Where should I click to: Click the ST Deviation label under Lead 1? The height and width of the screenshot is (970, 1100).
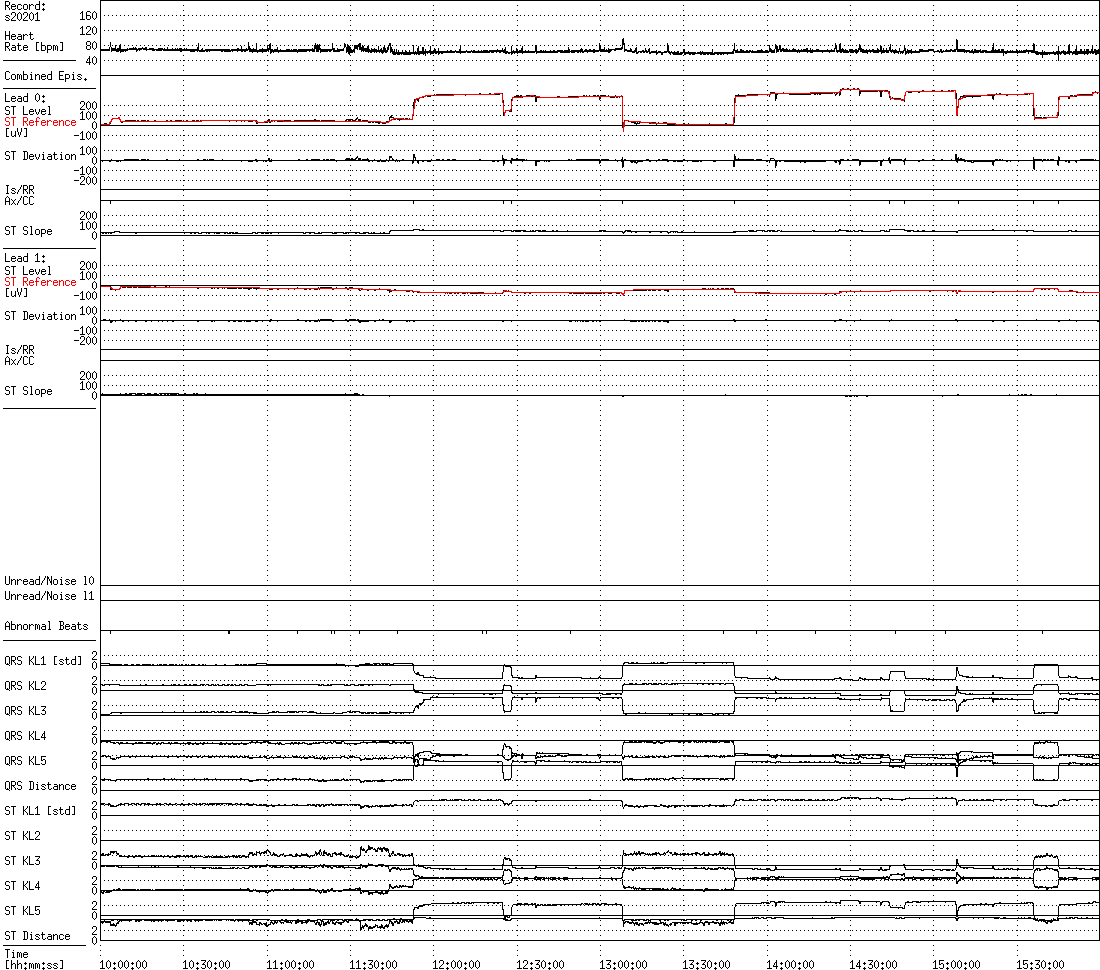click(40, 316)
